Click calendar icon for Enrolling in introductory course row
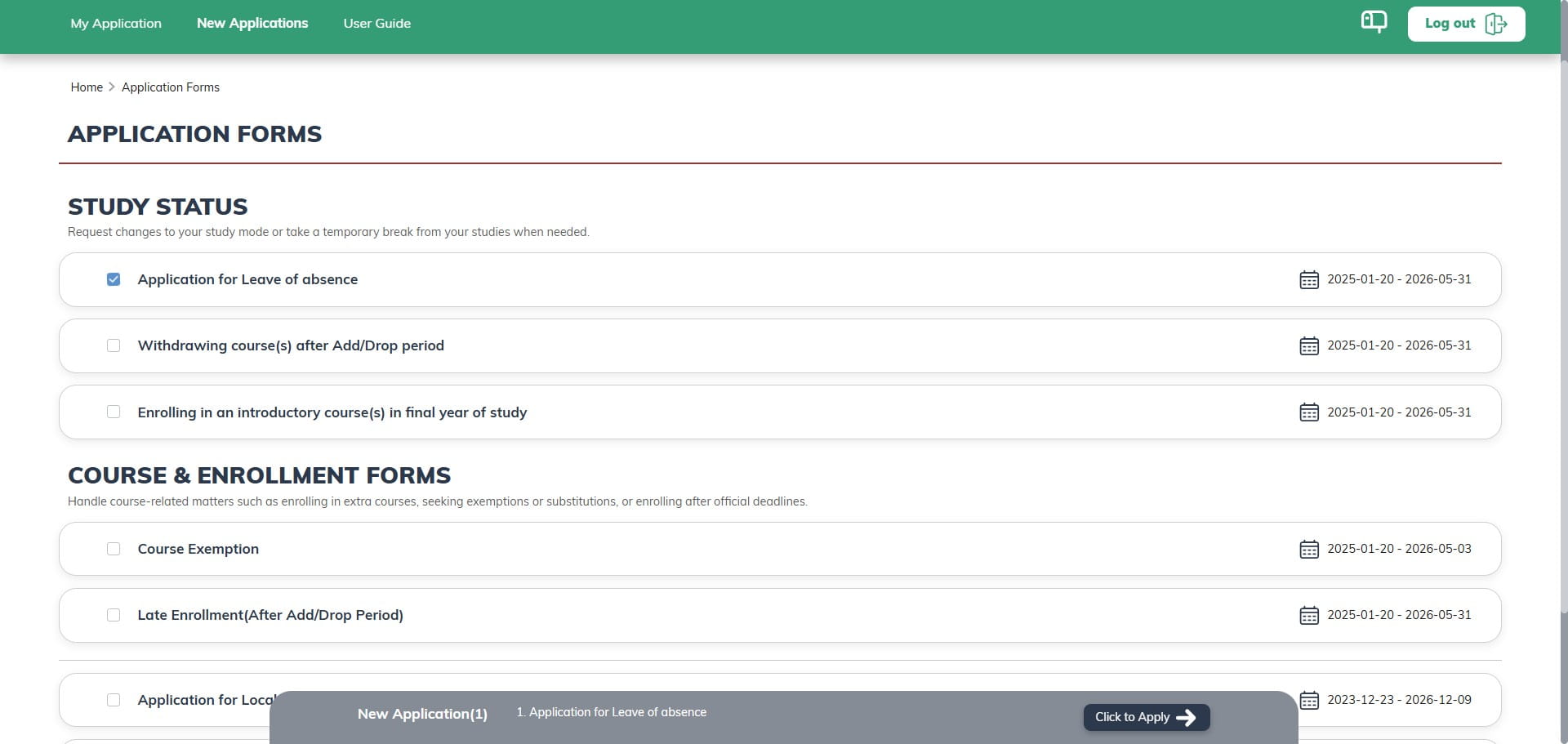1568x744 pixels. pos(1309,412)
